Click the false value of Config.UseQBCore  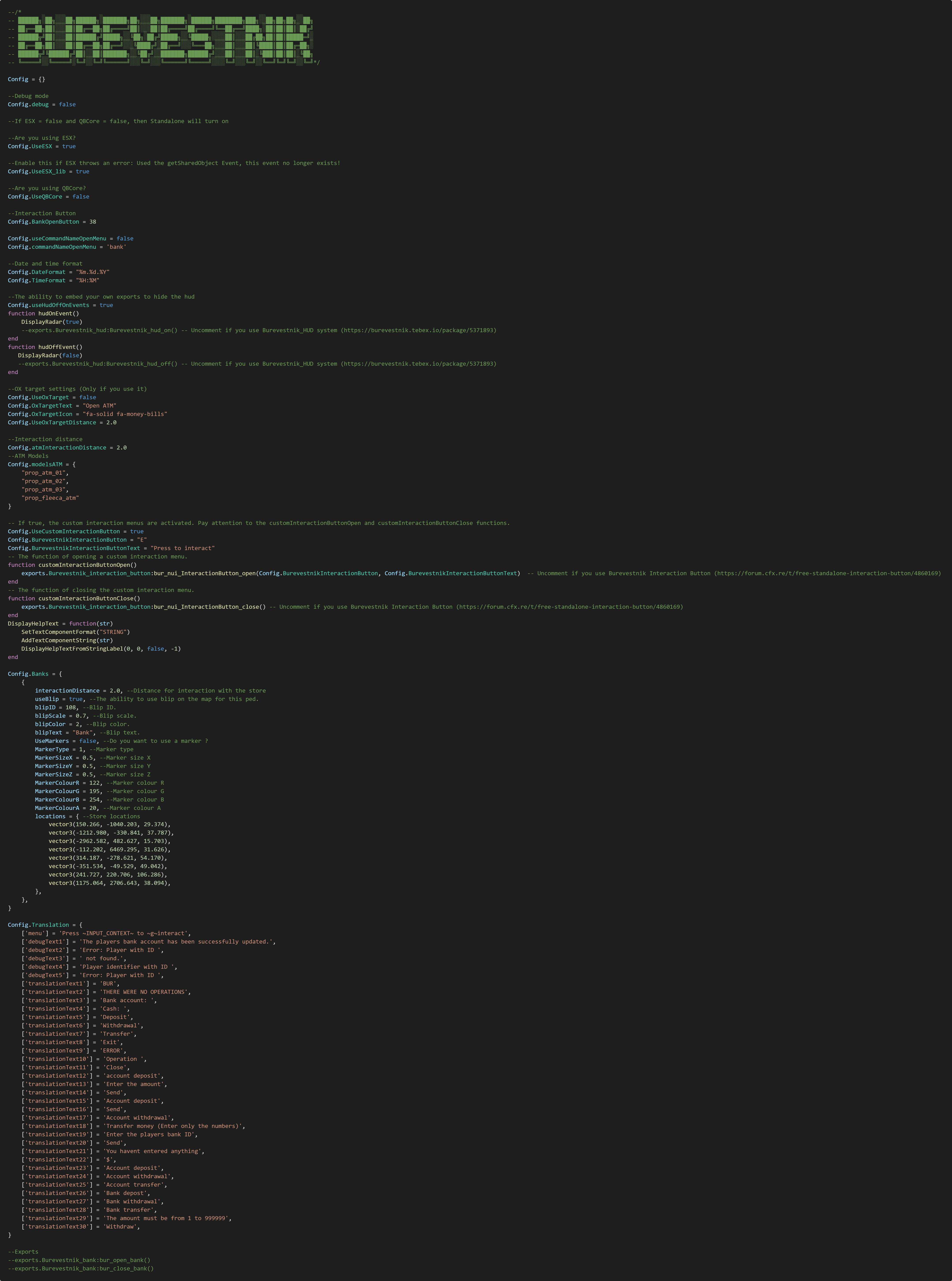coord(81,197)
